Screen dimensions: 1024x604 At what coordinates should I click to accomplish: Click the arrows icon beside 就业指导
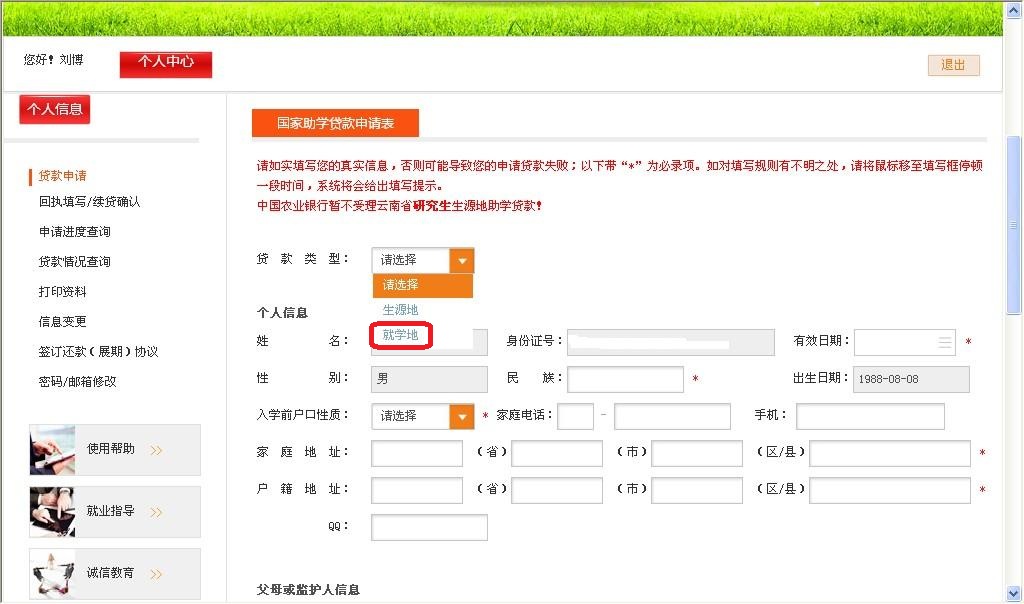pos(156,512)
